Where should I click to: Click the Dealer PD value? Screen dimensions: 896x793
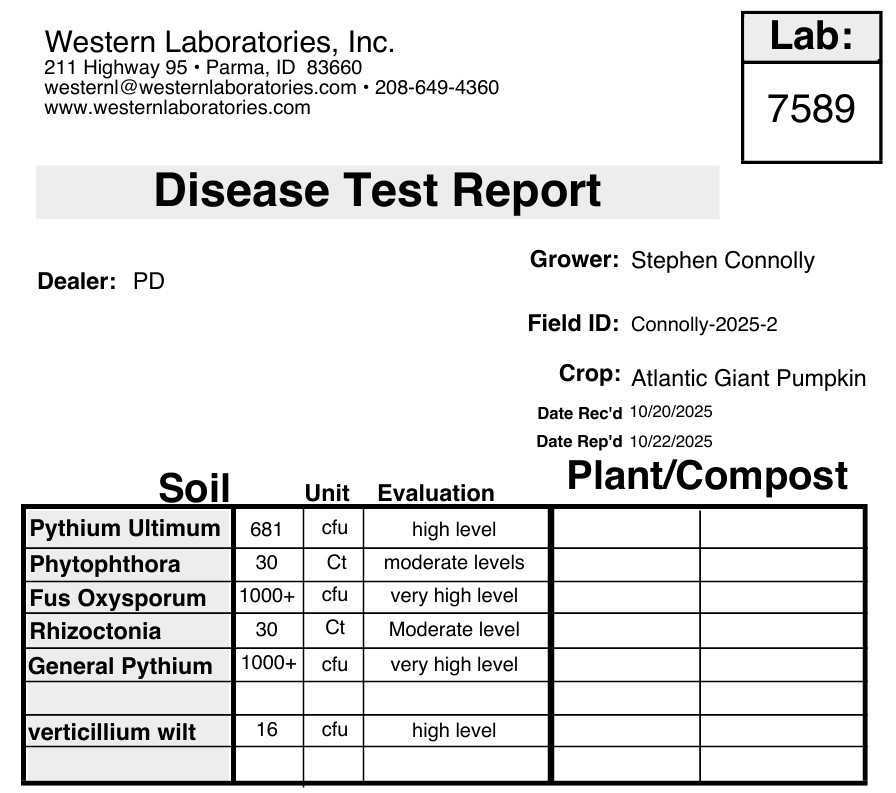[149, 282]
